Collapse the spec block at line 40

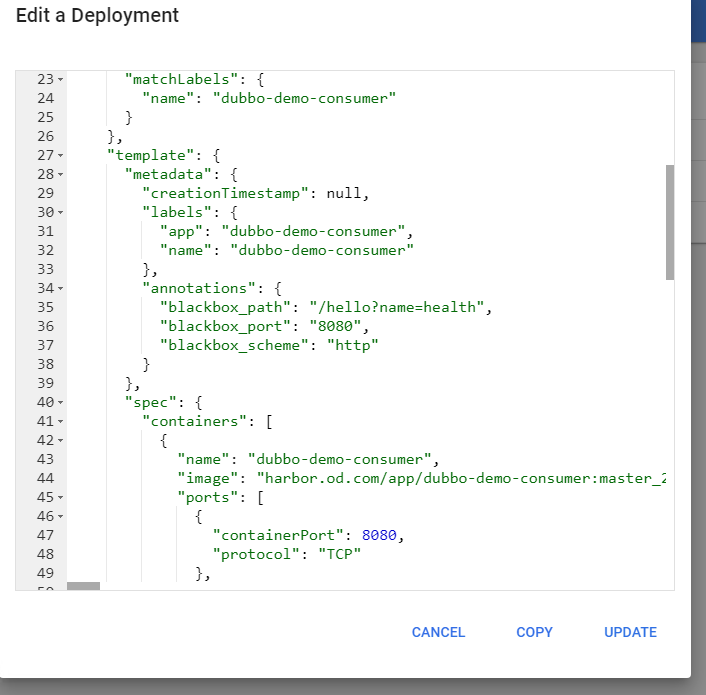[60, 402]
